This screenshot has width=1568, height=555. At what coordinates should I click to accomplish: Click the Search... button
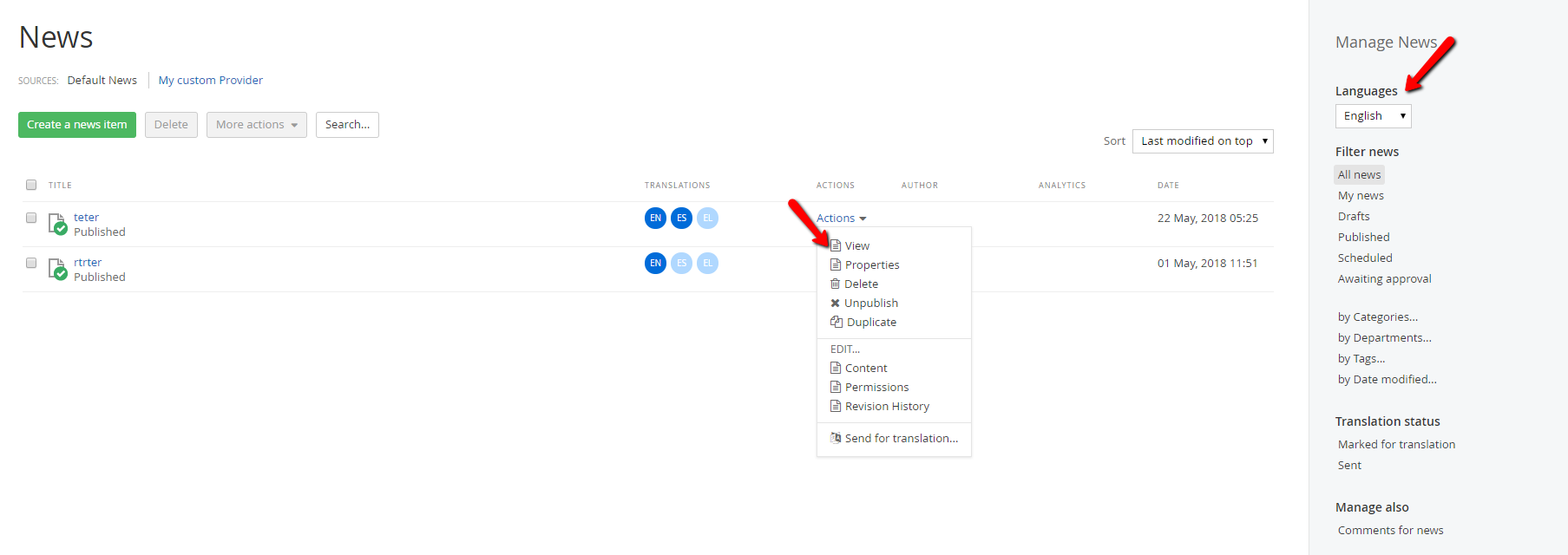point(347,125)
